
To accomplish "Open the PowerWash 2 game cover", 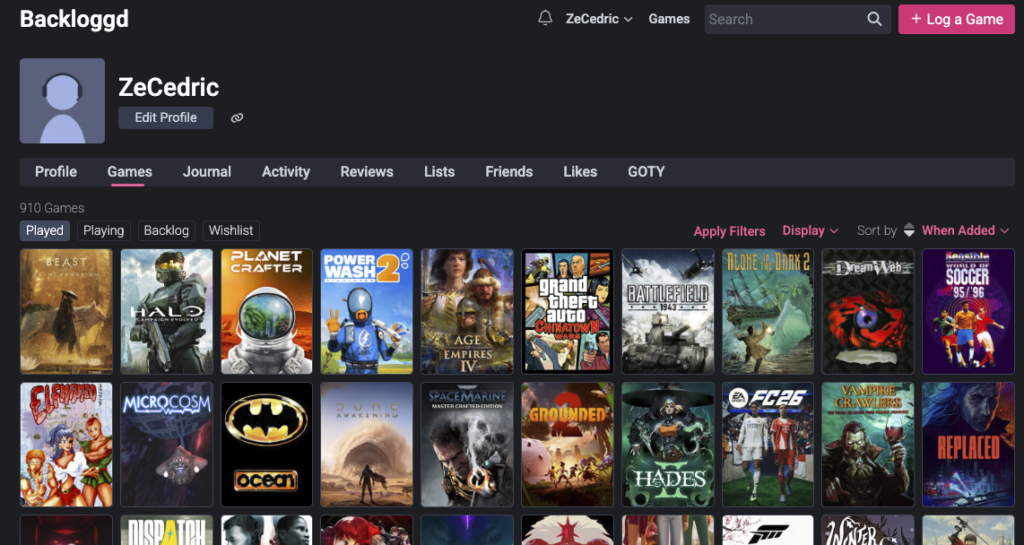I will (367, 311).
